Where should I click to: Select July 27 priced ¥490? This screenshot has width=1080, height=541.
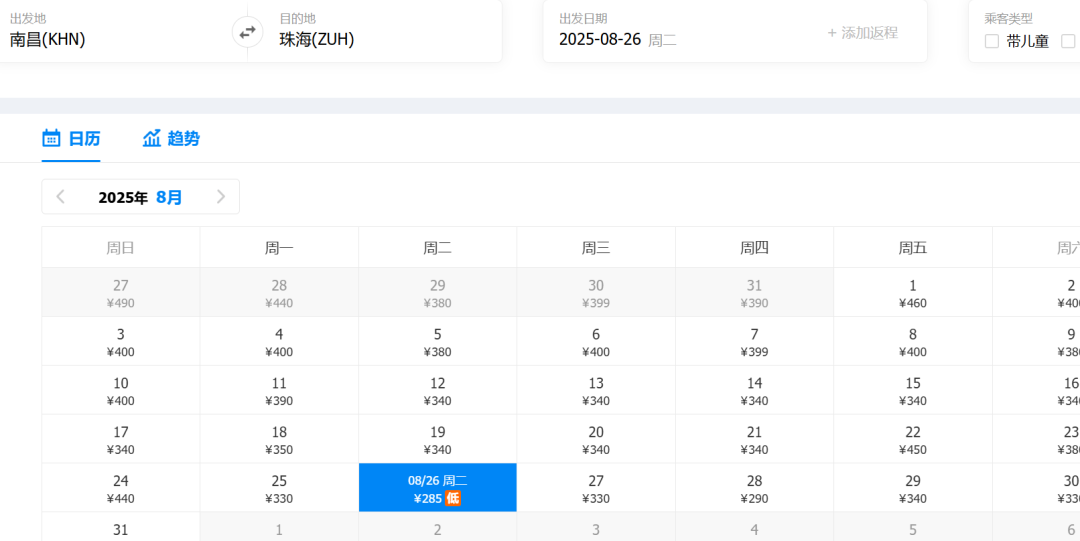pos(121,293)
